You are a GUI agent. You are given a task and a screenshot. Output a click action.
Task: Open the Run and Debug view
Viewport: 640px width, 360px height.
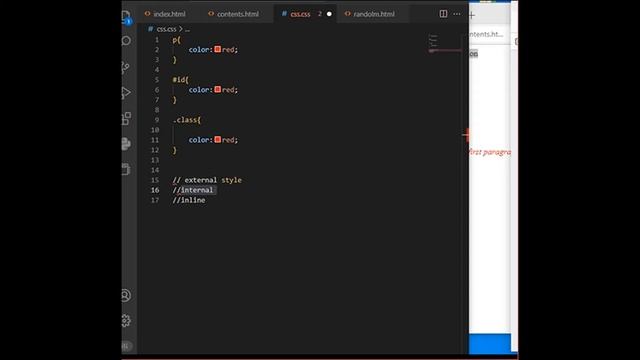click(x=126, y=93)
